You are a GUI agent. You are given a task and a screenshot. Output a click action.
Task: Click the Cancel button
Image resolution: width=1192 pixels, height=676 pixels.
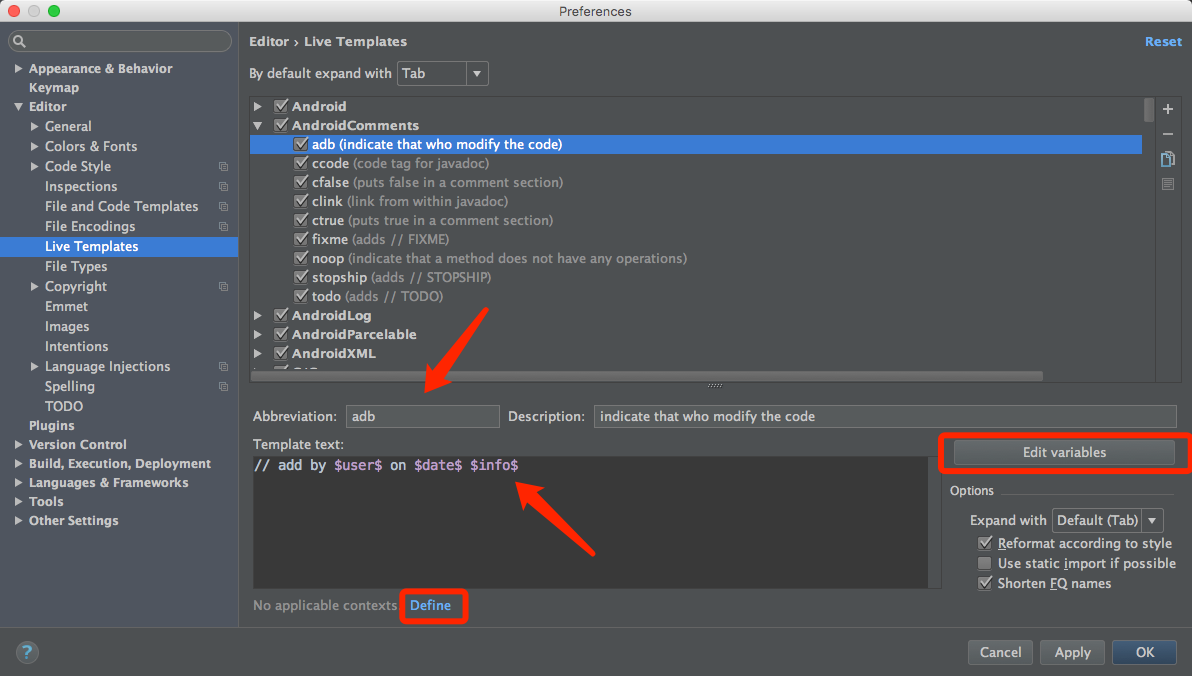1000,652
